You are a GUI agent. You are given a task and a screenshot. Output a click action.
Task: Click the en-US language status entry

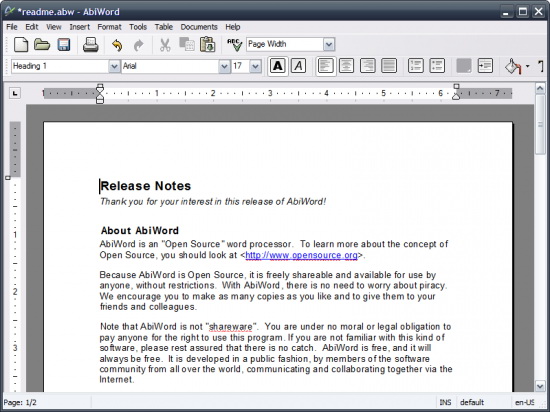(x=524, y=402)
